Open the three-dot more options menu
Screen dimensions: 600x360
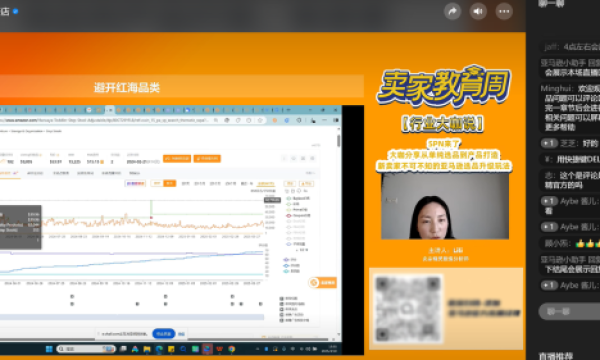click(504, 11)
